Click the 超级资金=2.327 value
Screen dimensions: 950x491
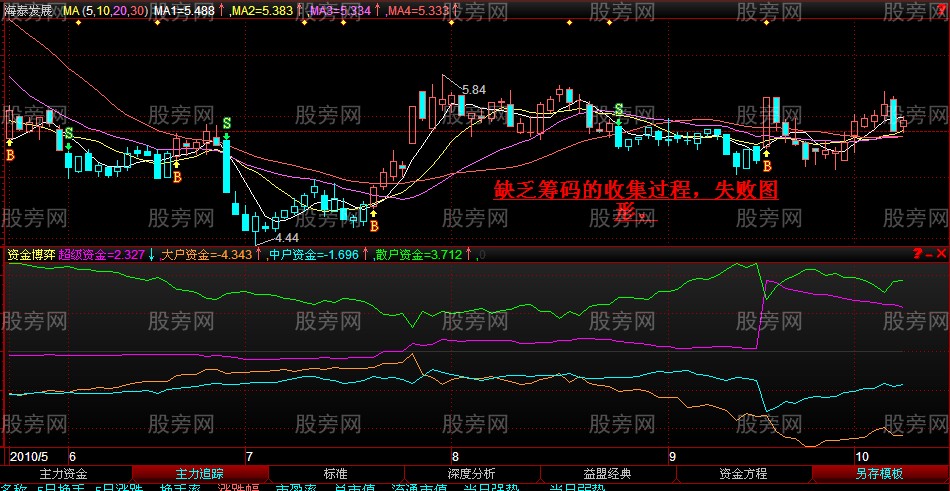coord(101,255)
